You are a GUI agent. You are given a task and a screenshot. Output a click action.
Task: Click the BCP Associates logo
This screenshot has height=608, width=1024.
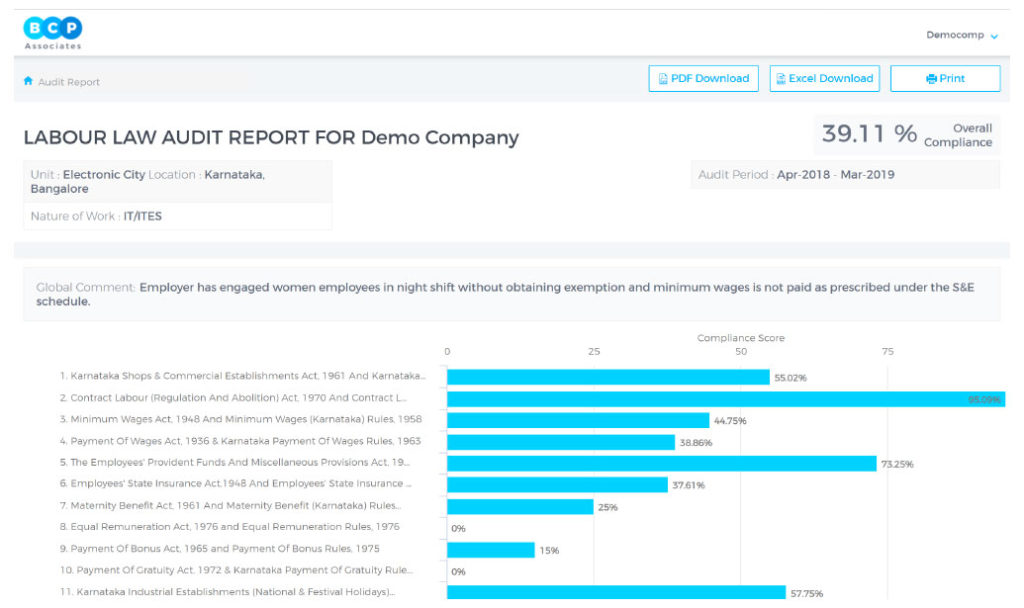[x=53, y=33]
